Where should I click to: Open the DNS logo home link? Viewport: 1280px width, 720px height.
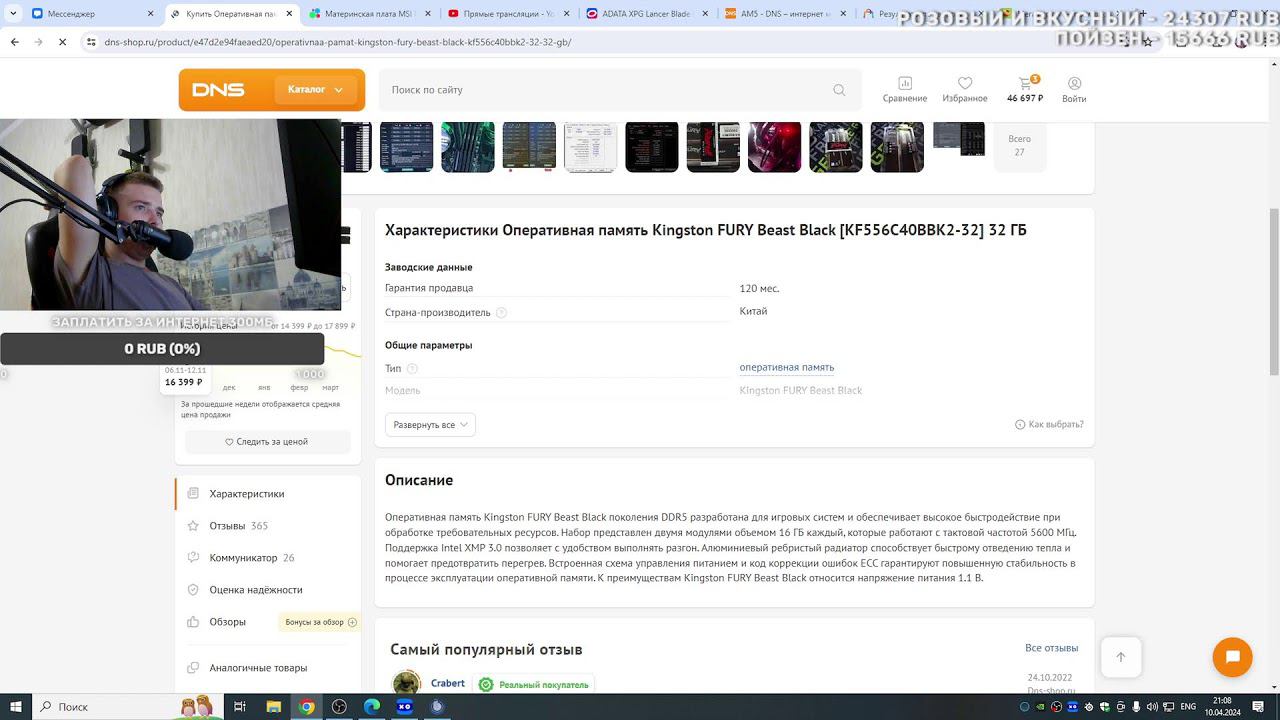coord(218,90)
